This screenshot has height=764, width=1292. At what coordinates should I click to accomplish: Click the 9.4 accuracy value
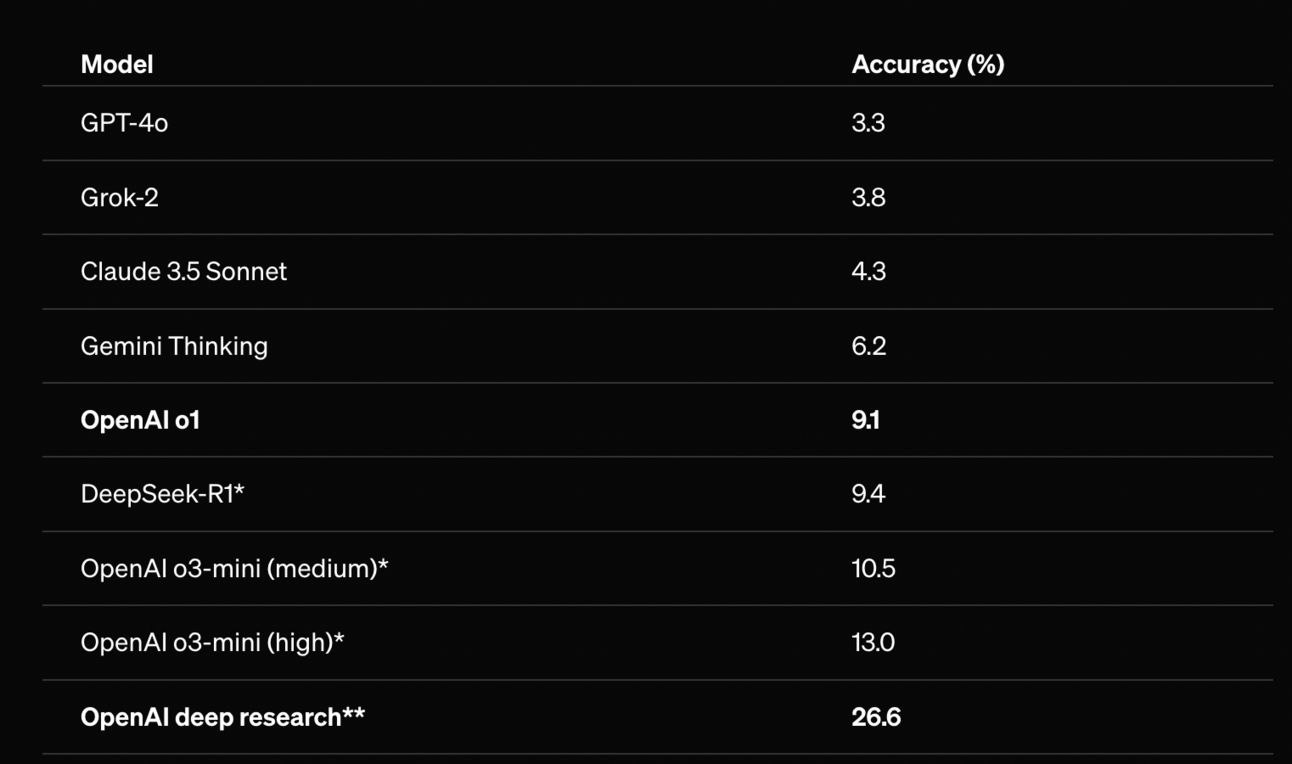868,494
